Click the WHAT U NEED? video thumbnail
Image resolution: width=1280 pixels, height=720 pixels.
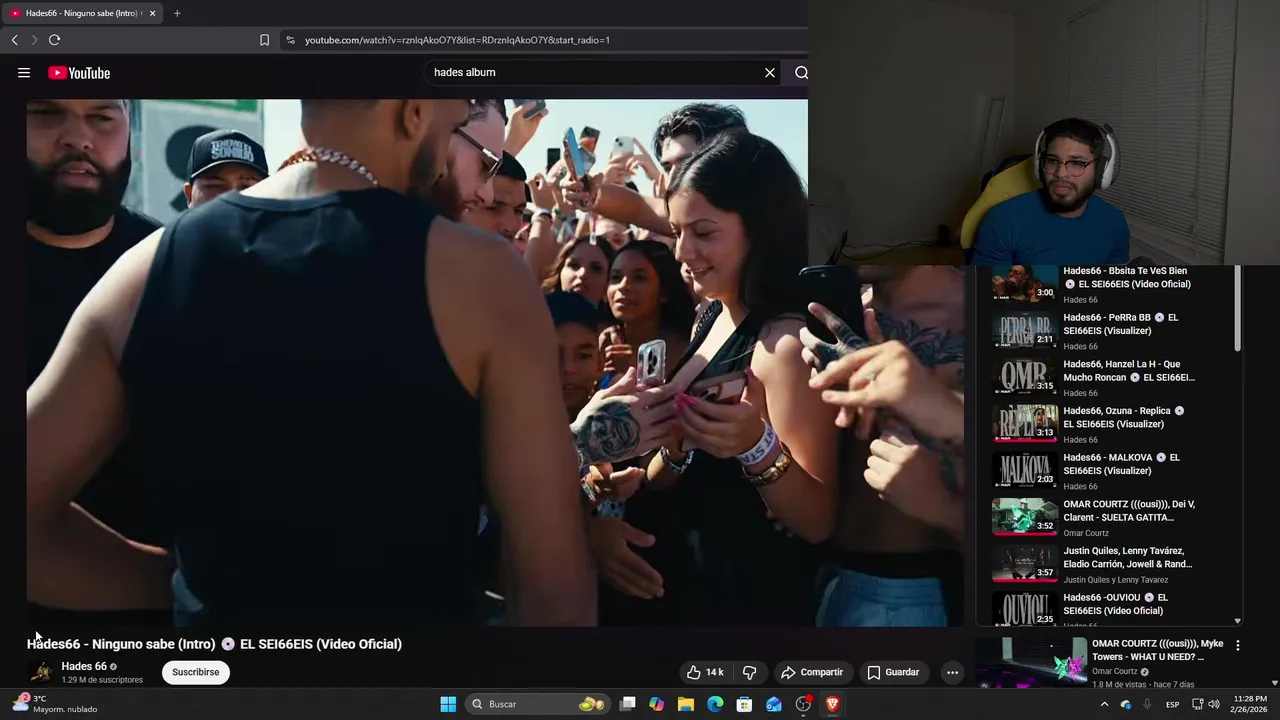click(1030, 662)
